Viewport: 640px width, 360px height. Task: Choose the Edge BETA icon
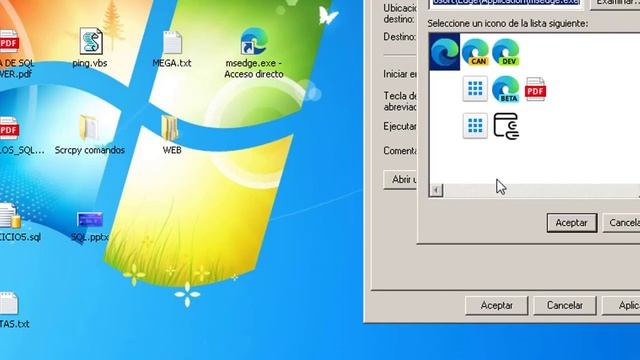point(506,89)
